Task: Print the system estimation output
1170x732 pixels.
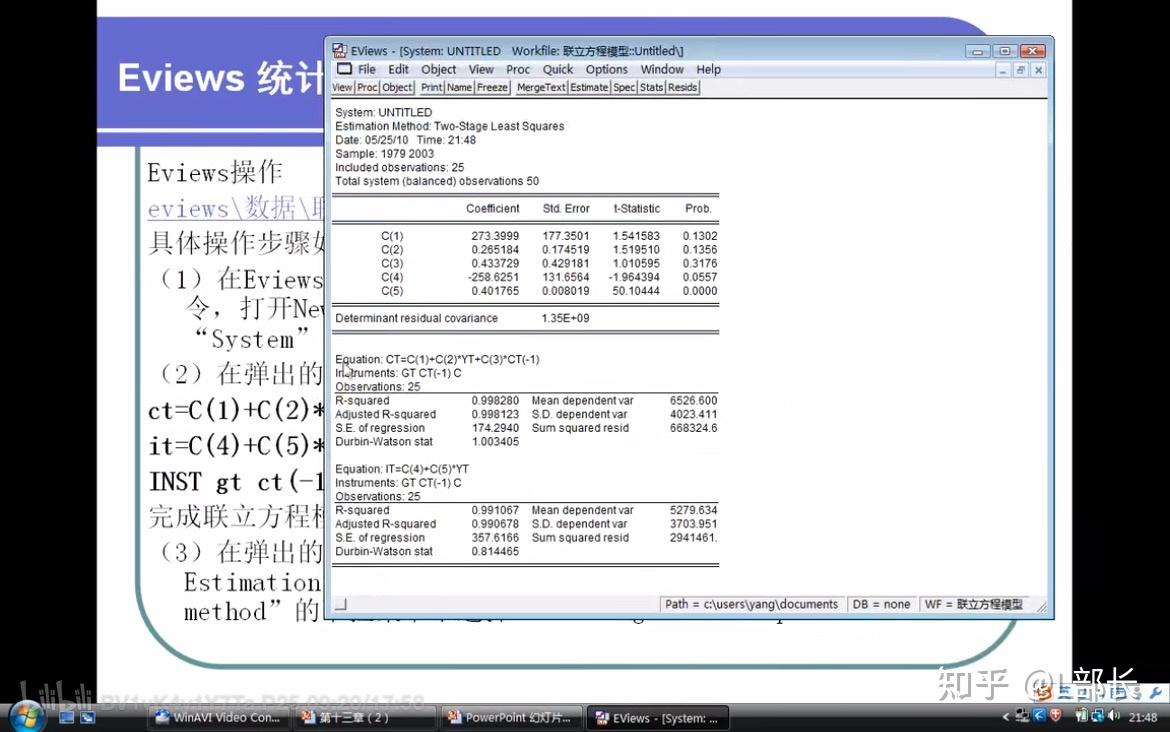Action: [x=430, y=87]
